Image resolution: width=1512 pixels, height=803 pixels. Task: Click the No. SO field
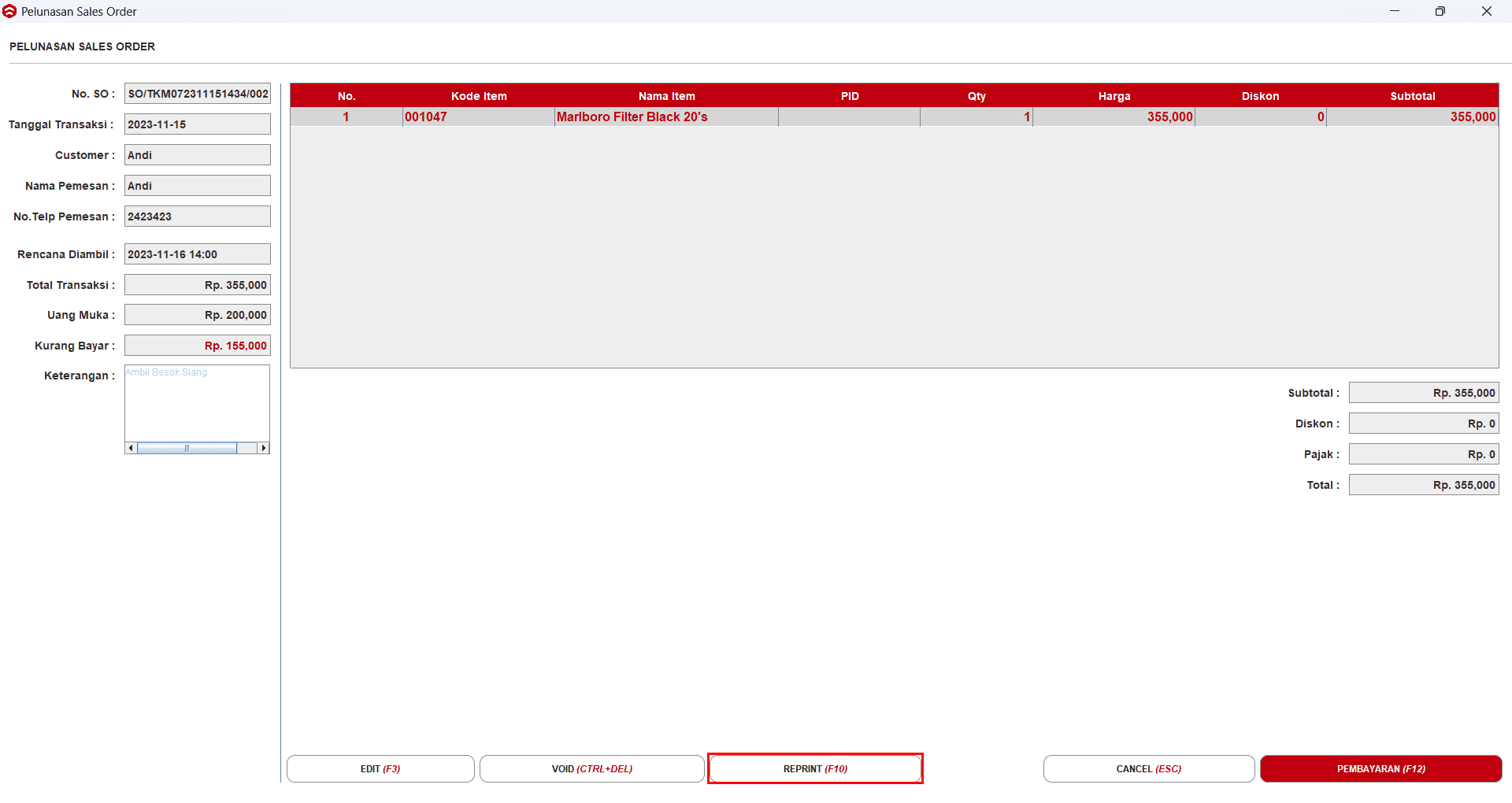198,94
